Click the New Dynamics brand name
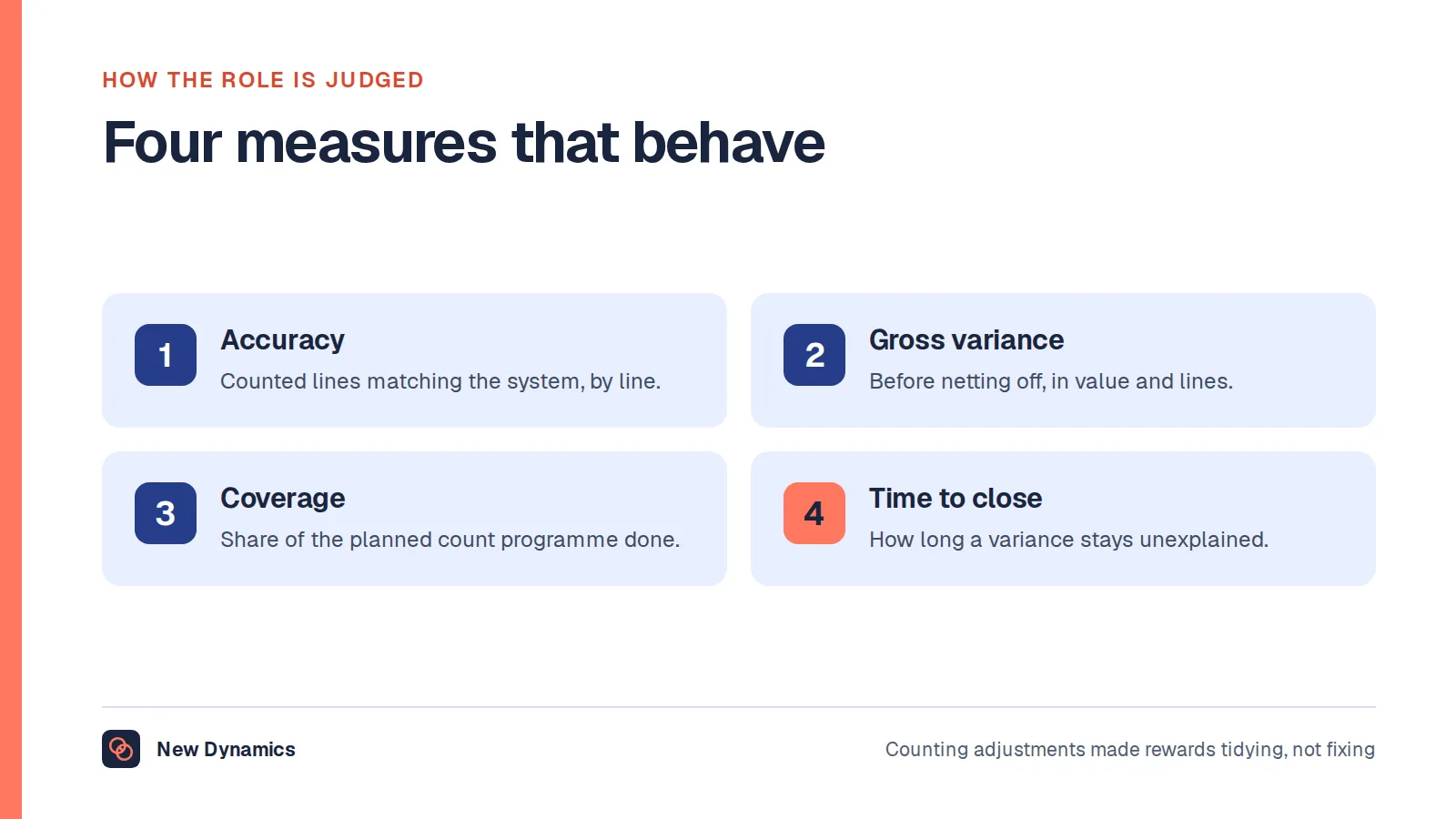This screenshot has height=819, width=1456. [226, 750]
